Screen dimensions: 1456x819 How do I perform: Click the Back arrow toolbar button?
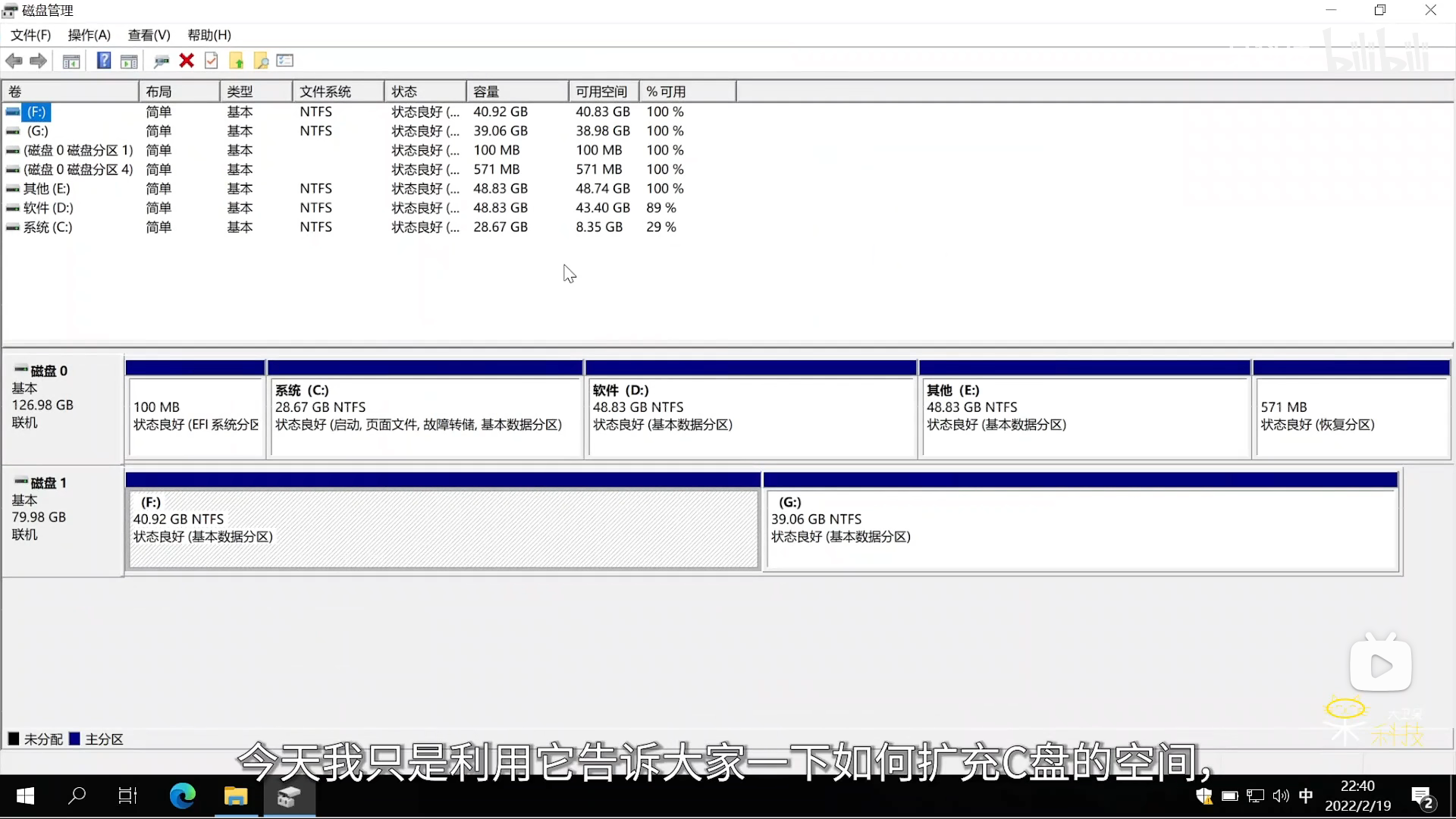click(14, 61)
